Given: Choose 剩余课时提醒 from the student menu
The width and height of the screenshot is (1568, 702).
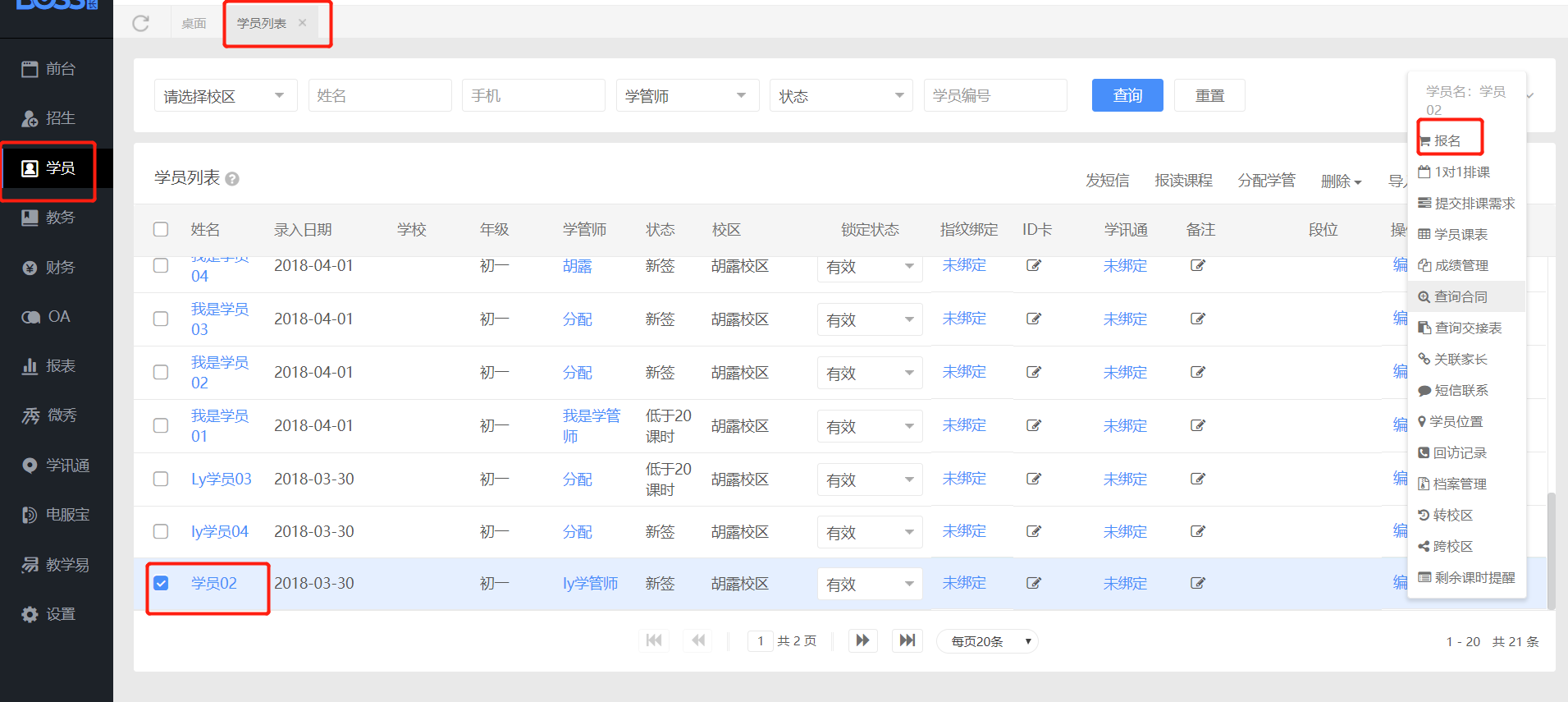Looking at the screenshot, I should click(1467, 577).
